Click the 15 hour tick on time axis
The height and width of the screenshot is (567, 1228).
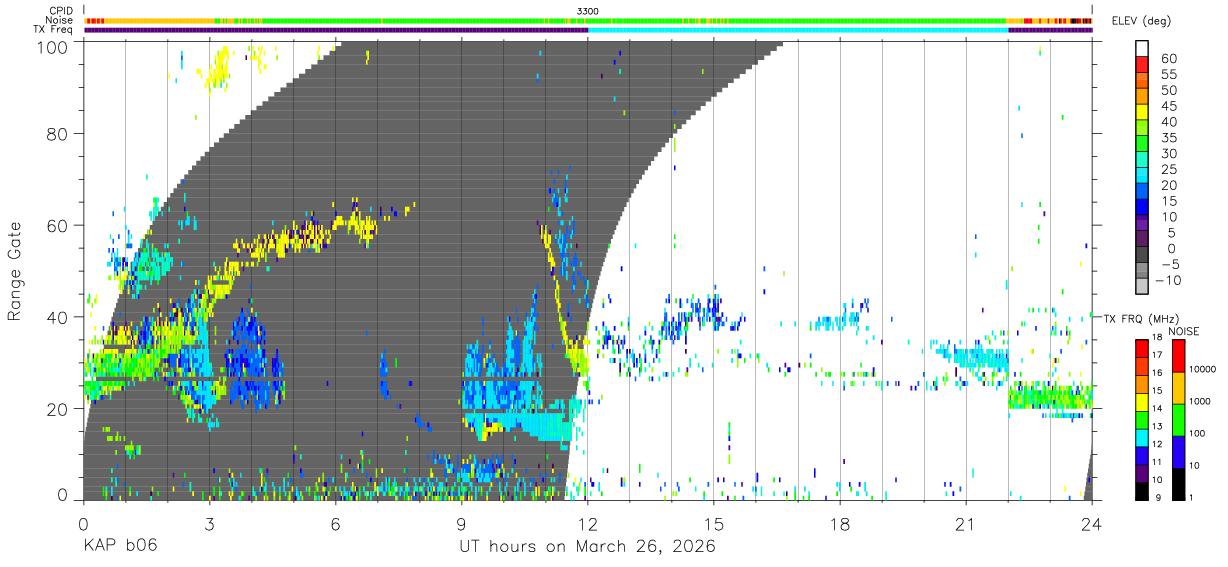[714, 524]
